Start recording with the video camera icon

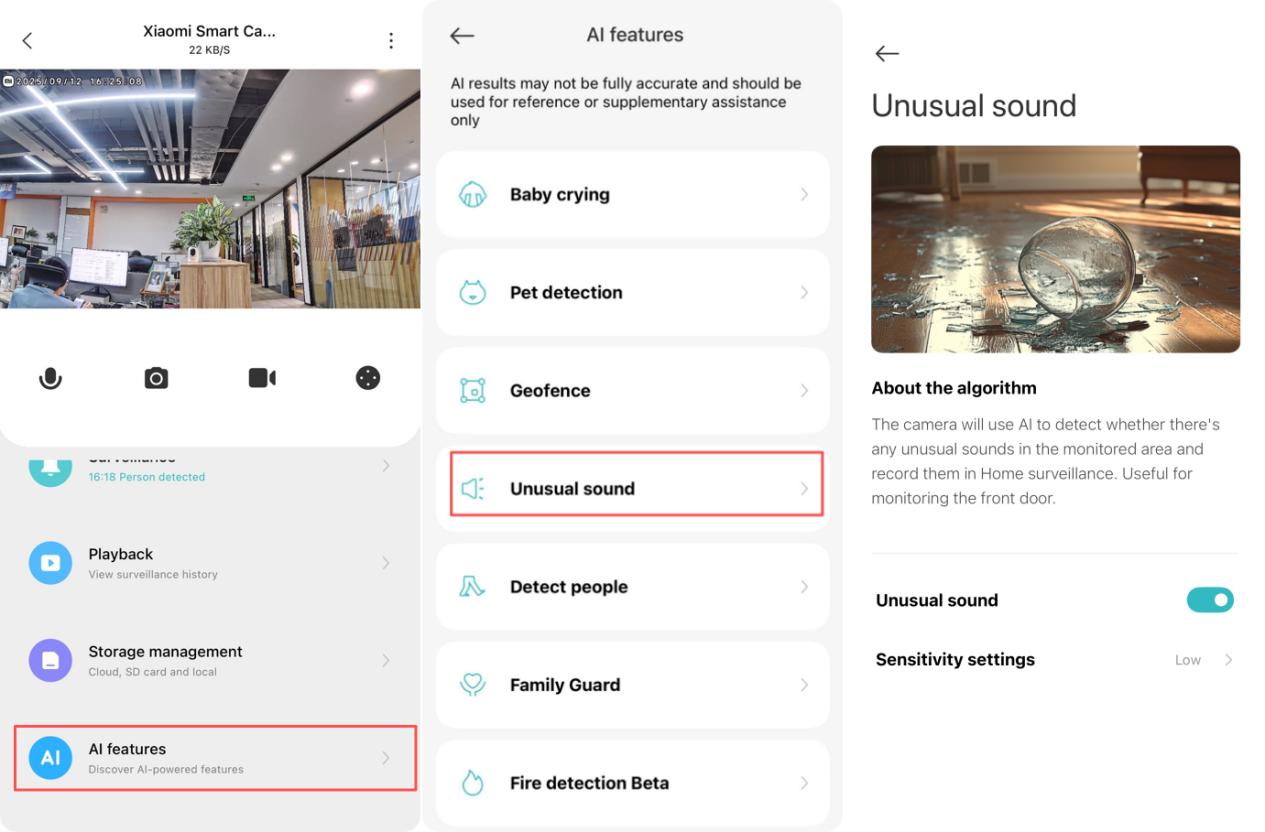262,378
